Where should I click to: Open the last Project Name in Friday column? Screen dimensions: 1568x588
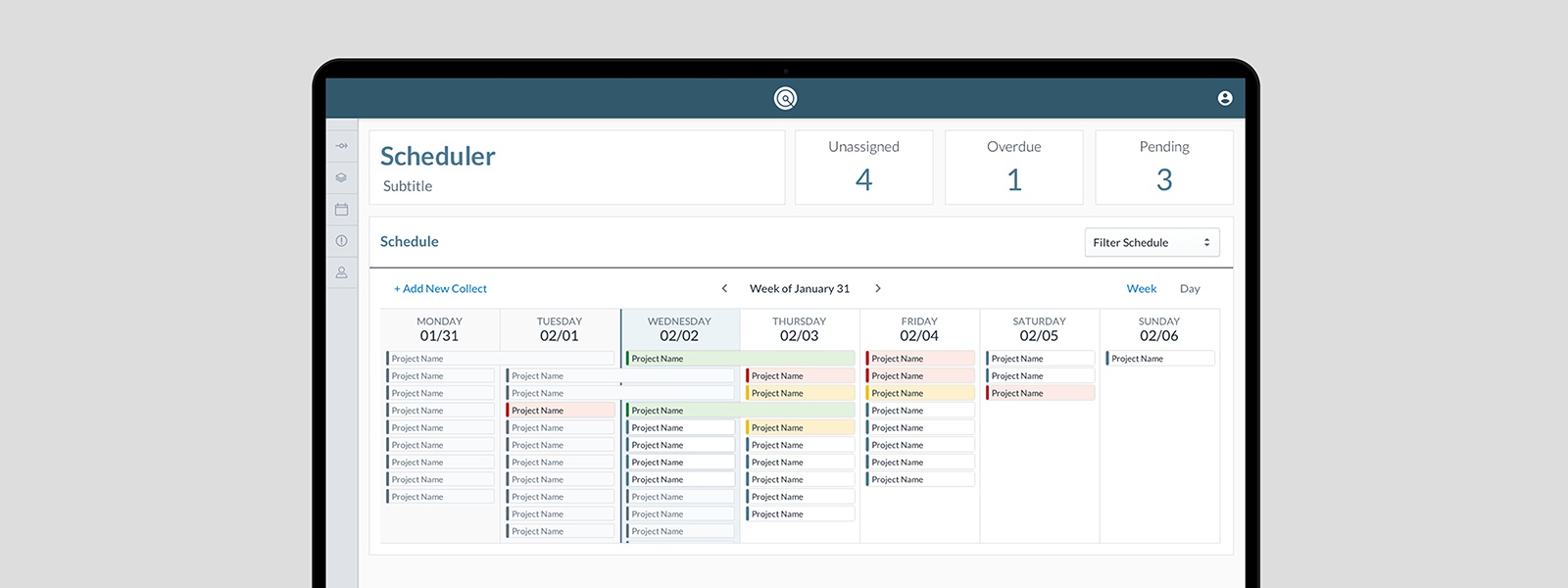click(x=920, y=479)
